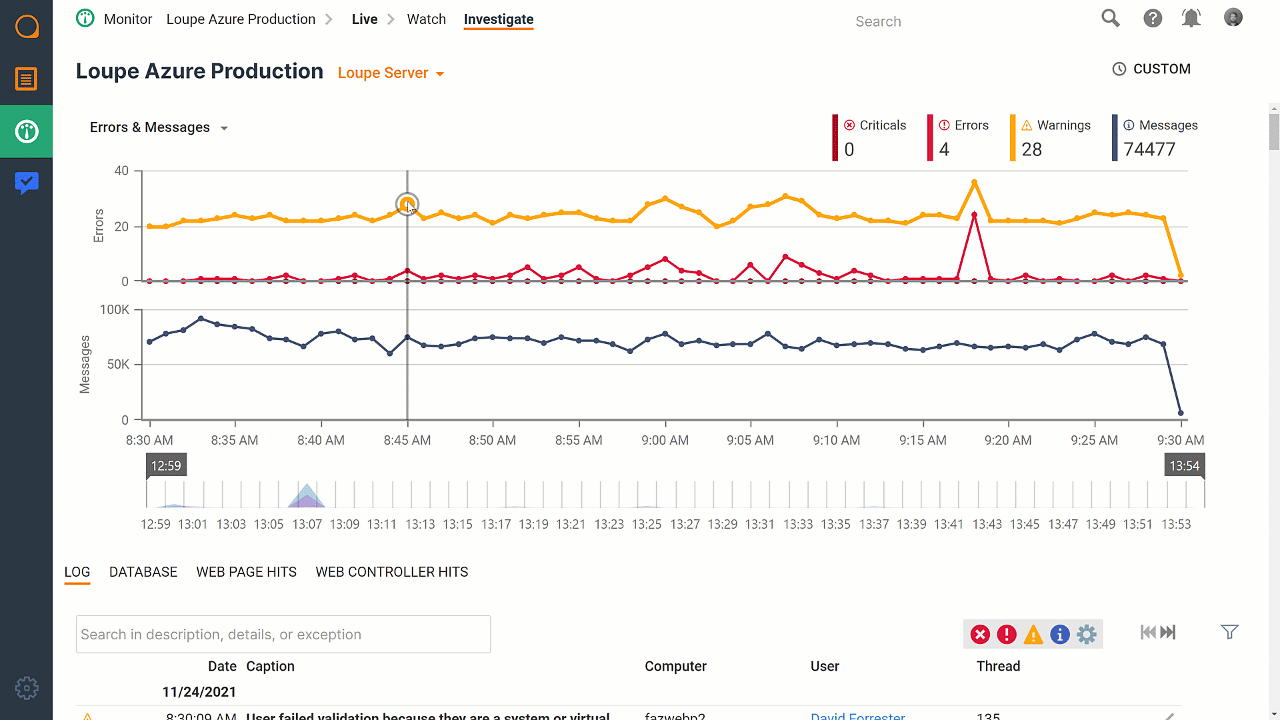This screenshot has width=1280, height=720.
Task: Click the Loupe Azure Production page title
Action: pos(200,71)
